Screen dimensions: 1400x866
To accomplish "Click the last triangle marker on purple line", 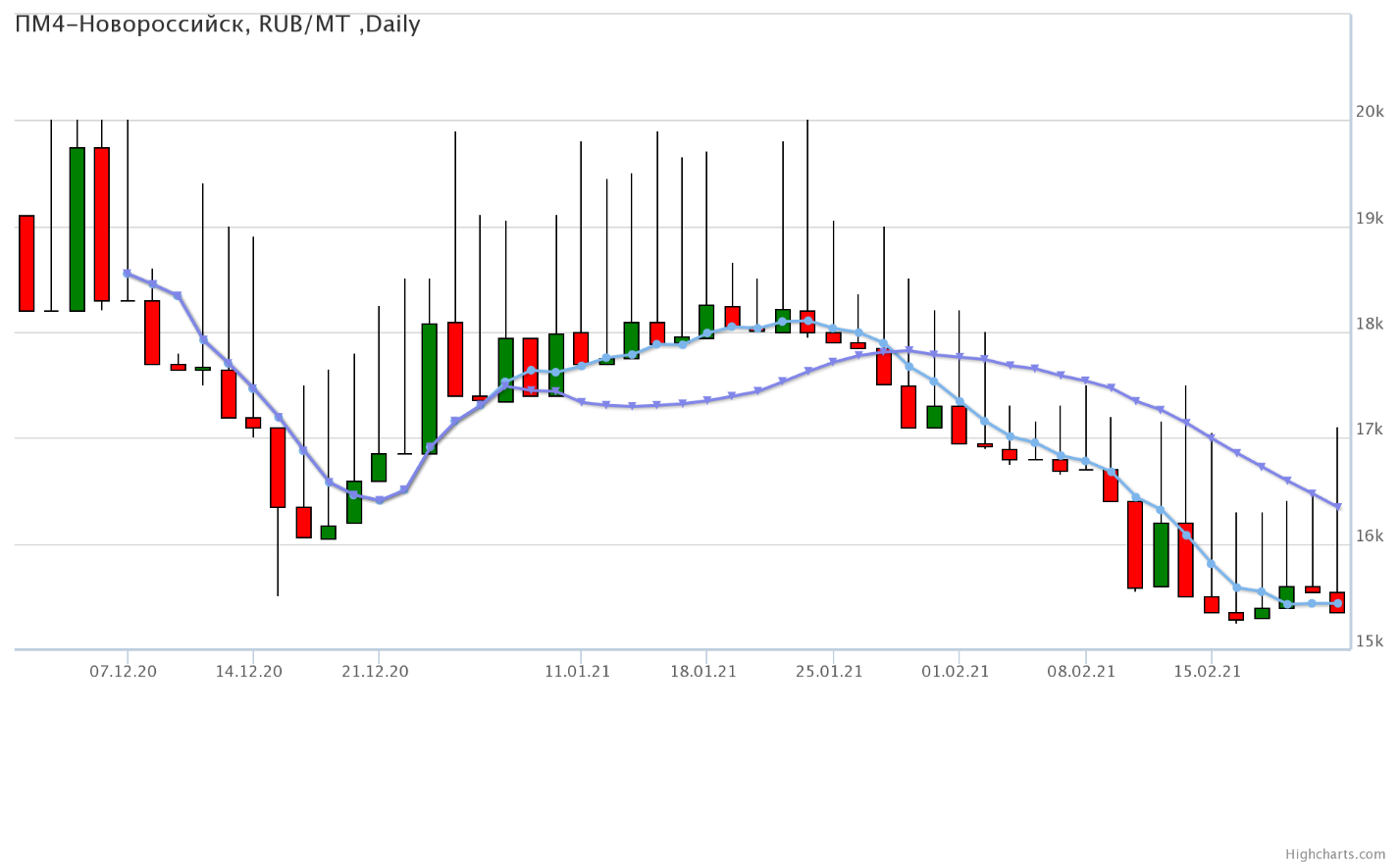I will pyautogui.click(x=1337, y=507).
